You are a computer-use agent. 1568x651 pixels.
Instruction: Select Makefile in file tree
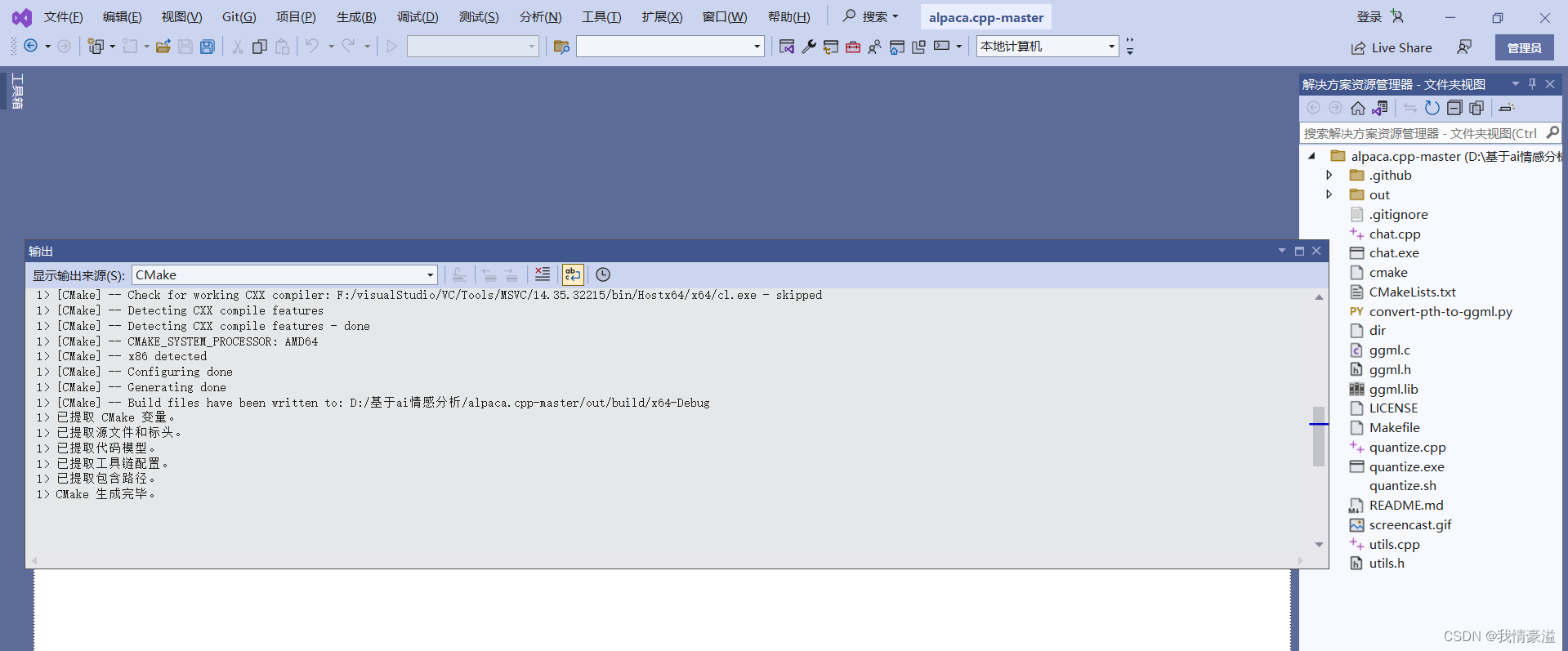[1394, 427]
